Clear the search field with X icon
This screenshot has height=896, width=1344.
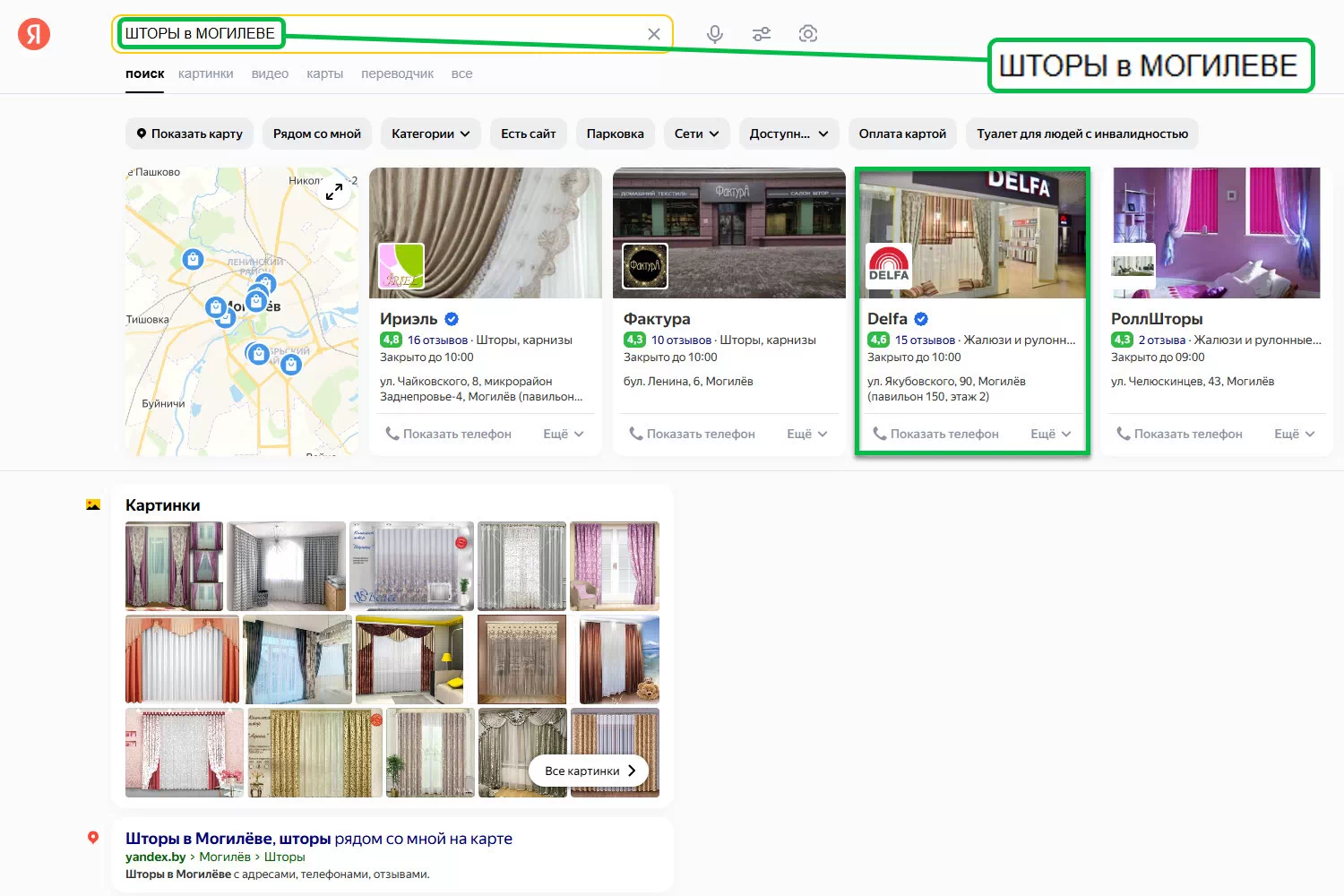point(654,34)
